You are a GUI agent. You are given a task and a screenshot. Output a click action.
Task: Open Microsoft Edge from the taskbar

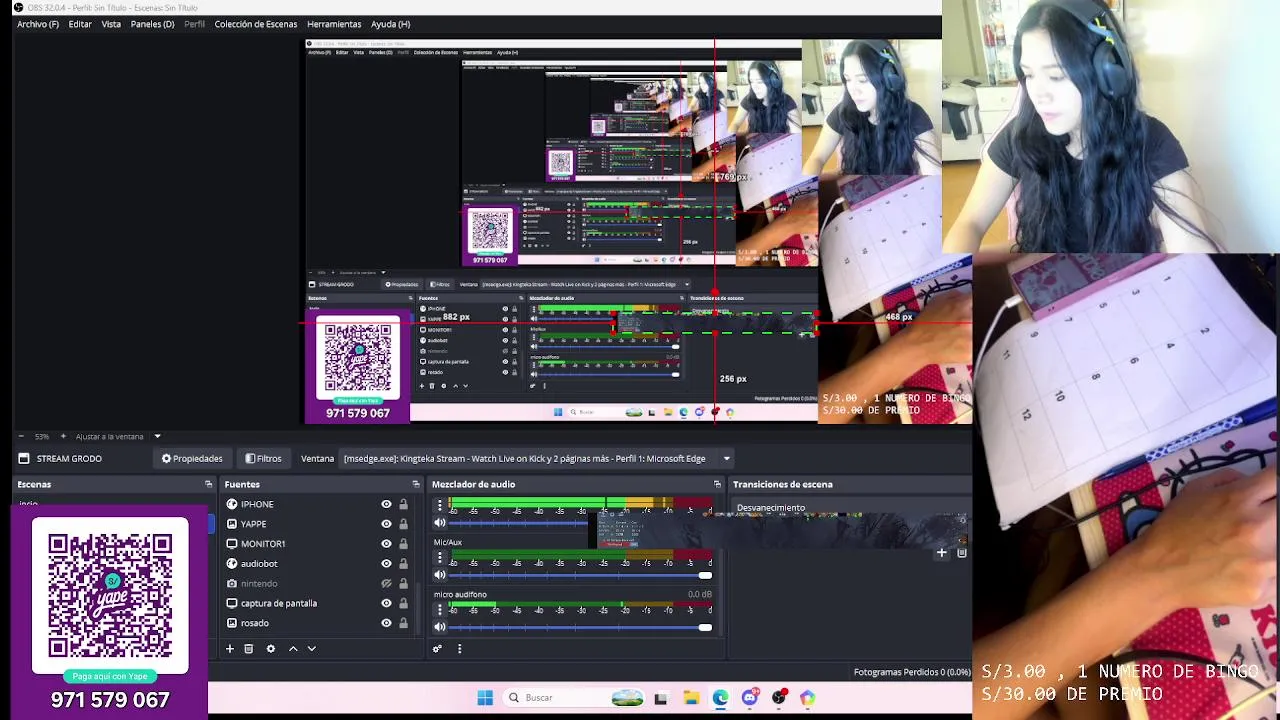point(720,698)
